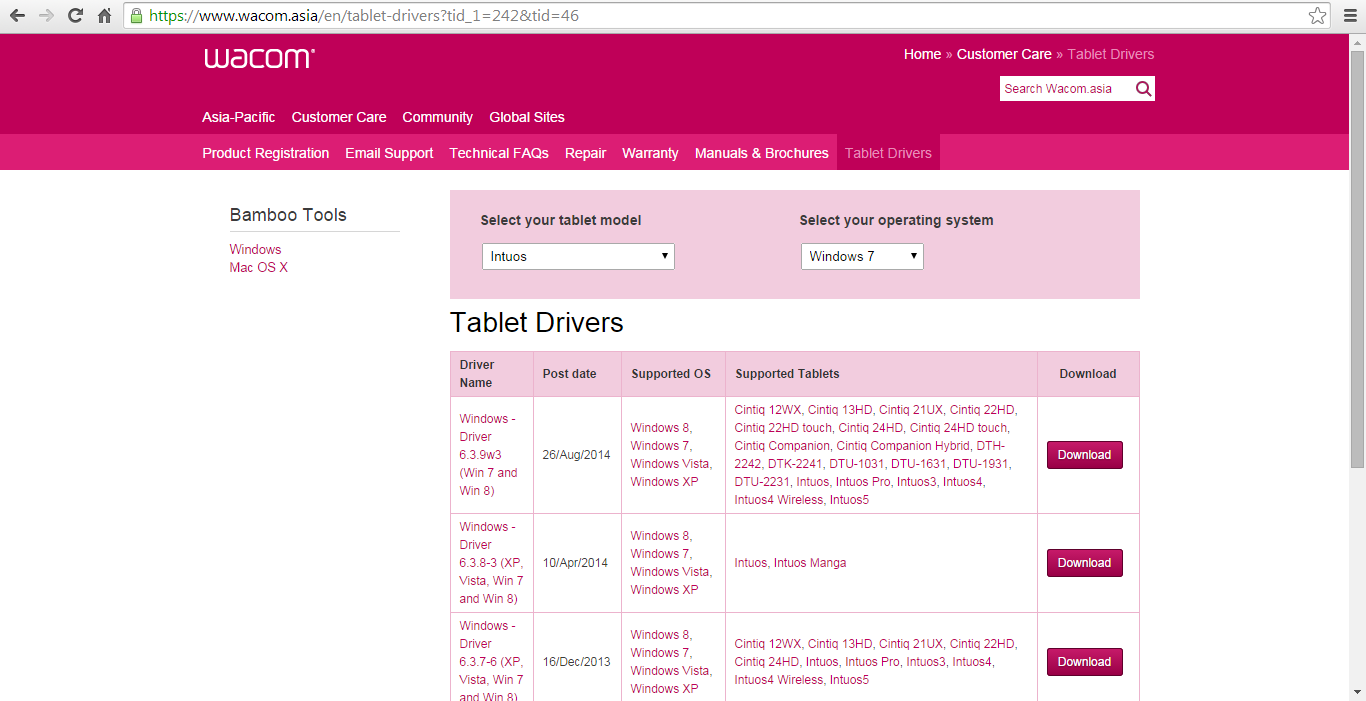
Task: Click the 16/Dec/2013 post date
Action: (577, 662)
